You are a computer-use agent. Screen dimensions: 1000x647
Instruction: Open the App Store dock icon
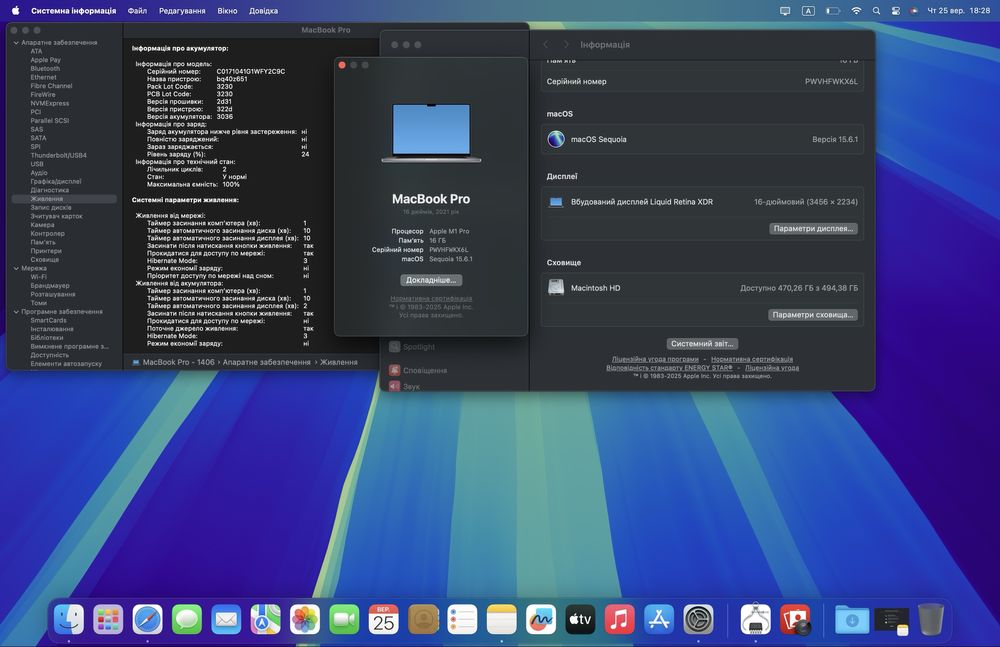[x=659, y=620]
